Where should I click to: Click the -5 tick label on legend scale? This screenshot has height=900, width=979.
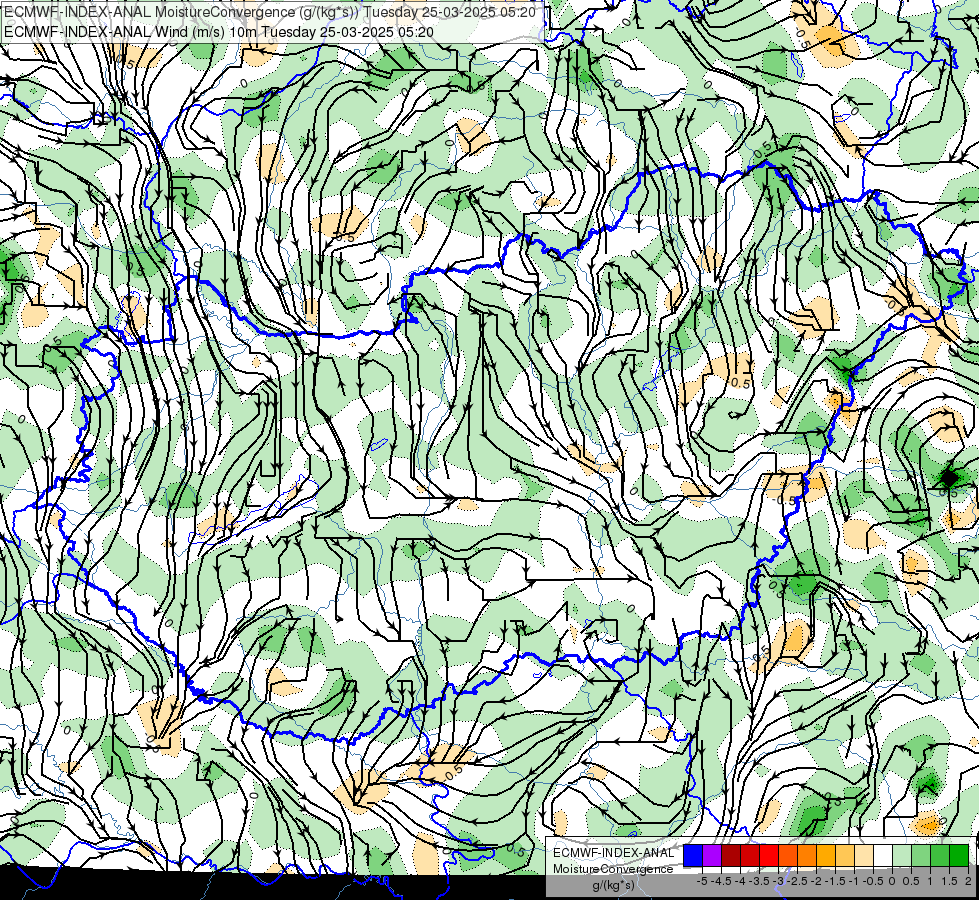[x=702, y=881]
